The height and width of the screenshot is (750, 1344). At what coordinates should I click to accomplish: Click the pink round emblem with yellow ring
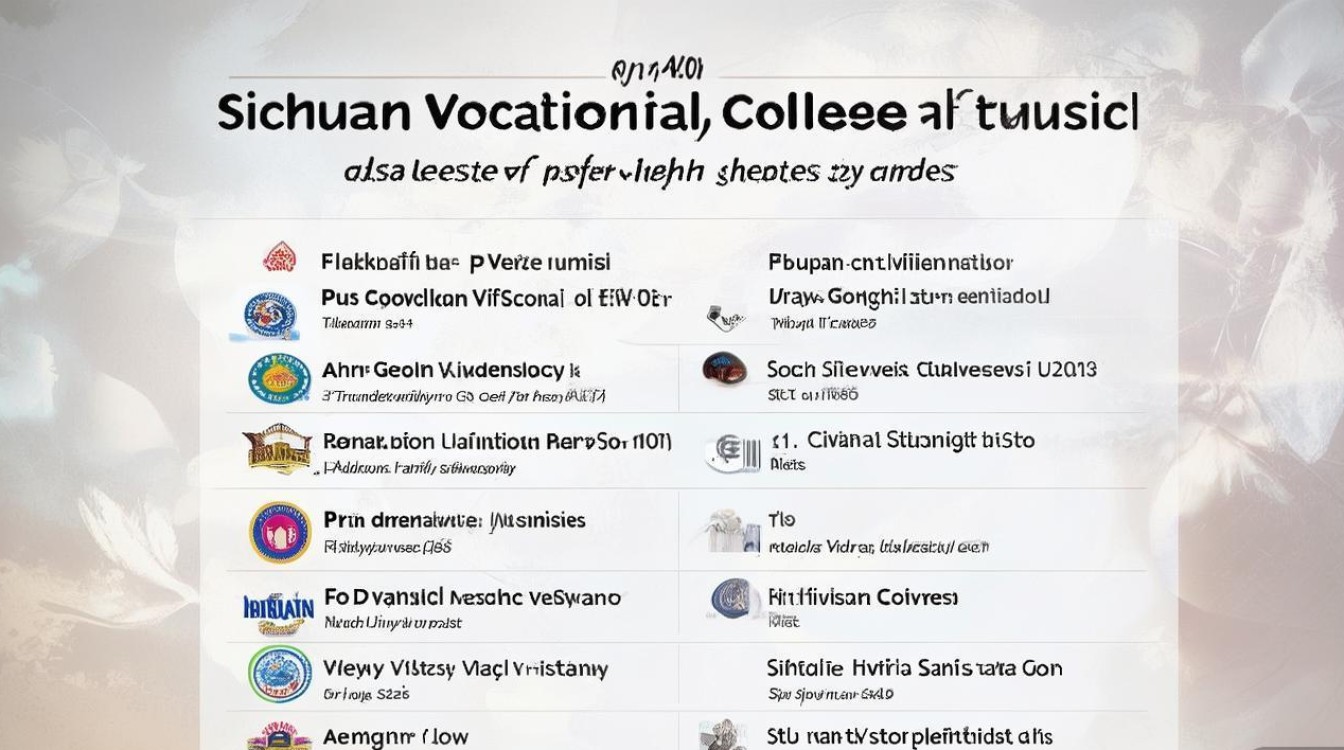(x=279, y=531)
